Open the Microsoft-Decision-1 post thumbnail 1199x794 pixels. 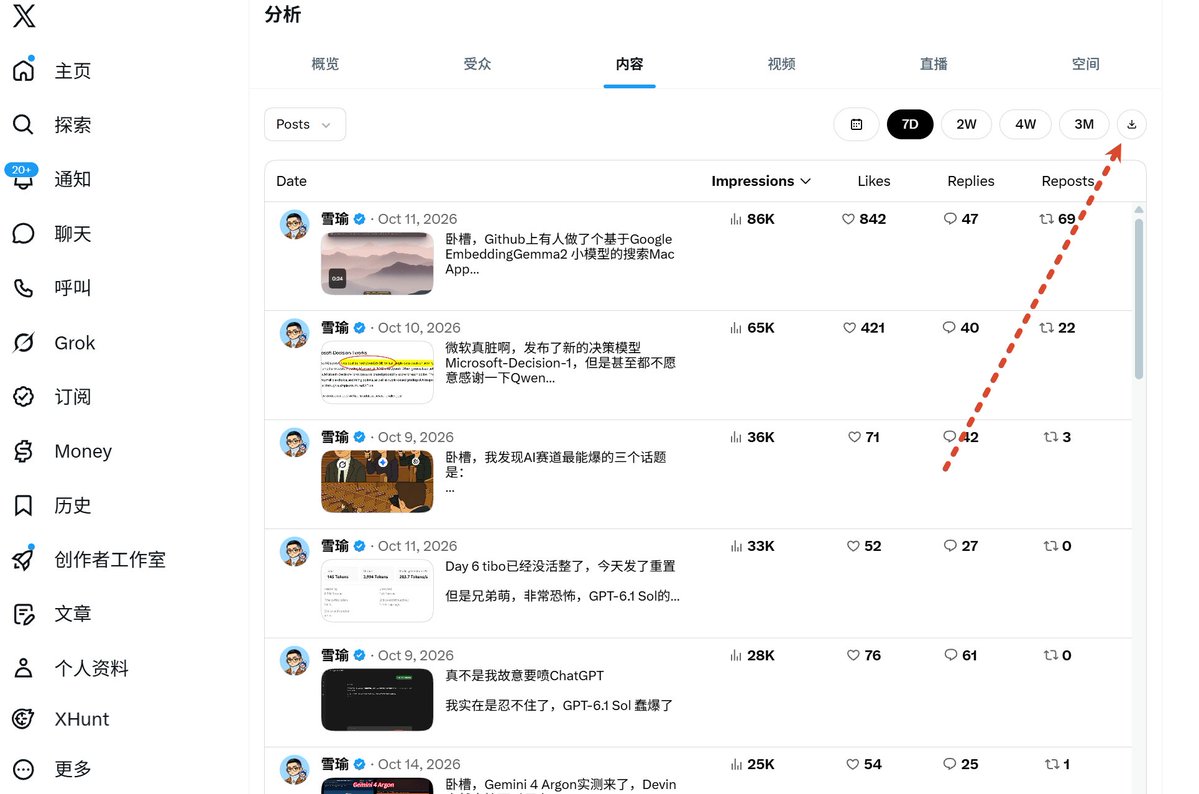[377, 373]
